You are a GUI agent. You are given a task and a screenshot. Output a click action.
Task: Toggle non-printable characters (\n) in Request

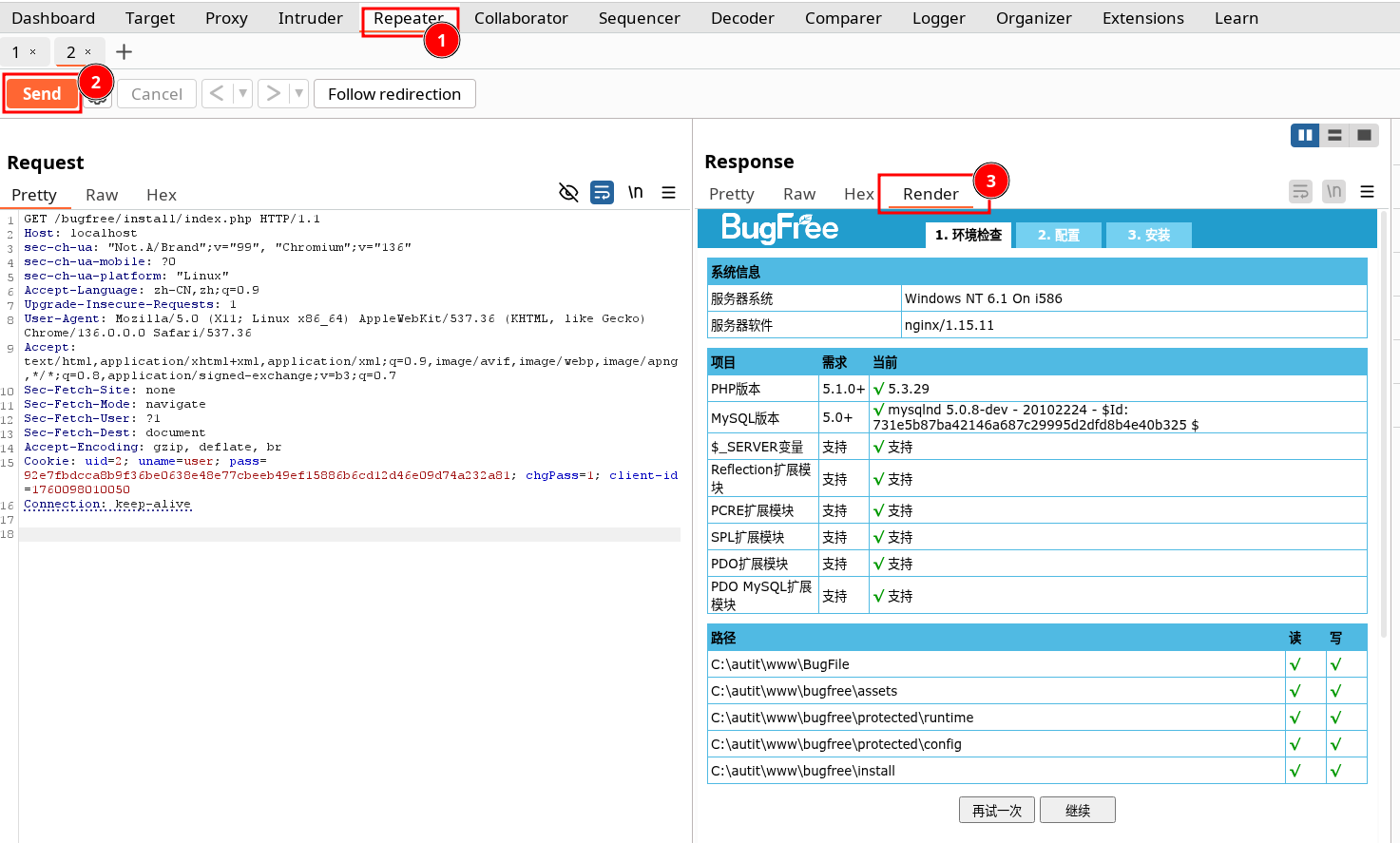coord(635,193)
